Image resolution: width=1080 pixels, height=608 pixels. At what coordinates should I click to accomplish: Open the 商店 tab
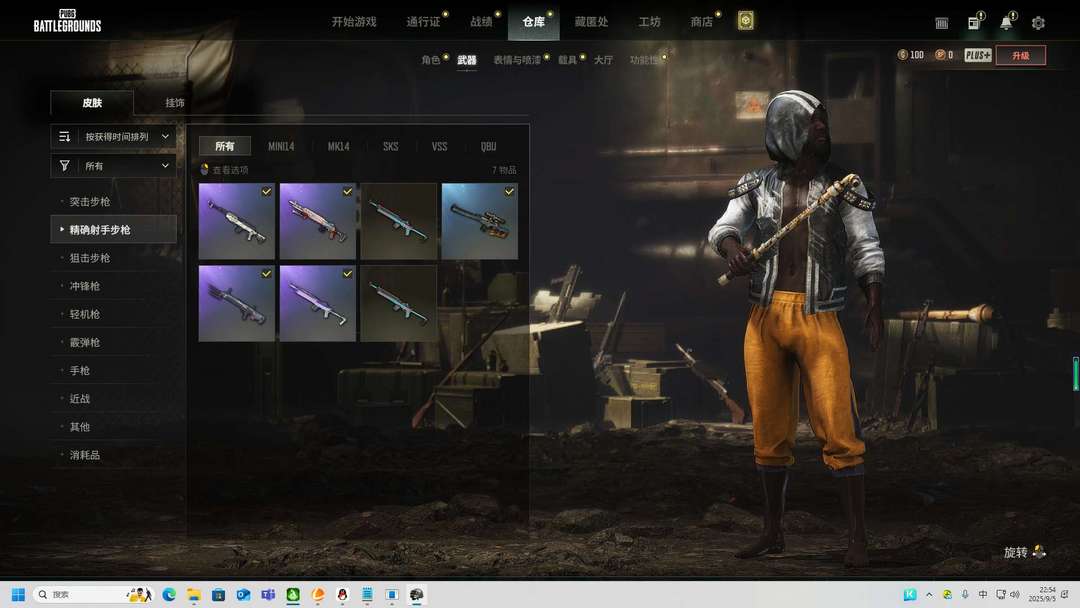point(702,22)
